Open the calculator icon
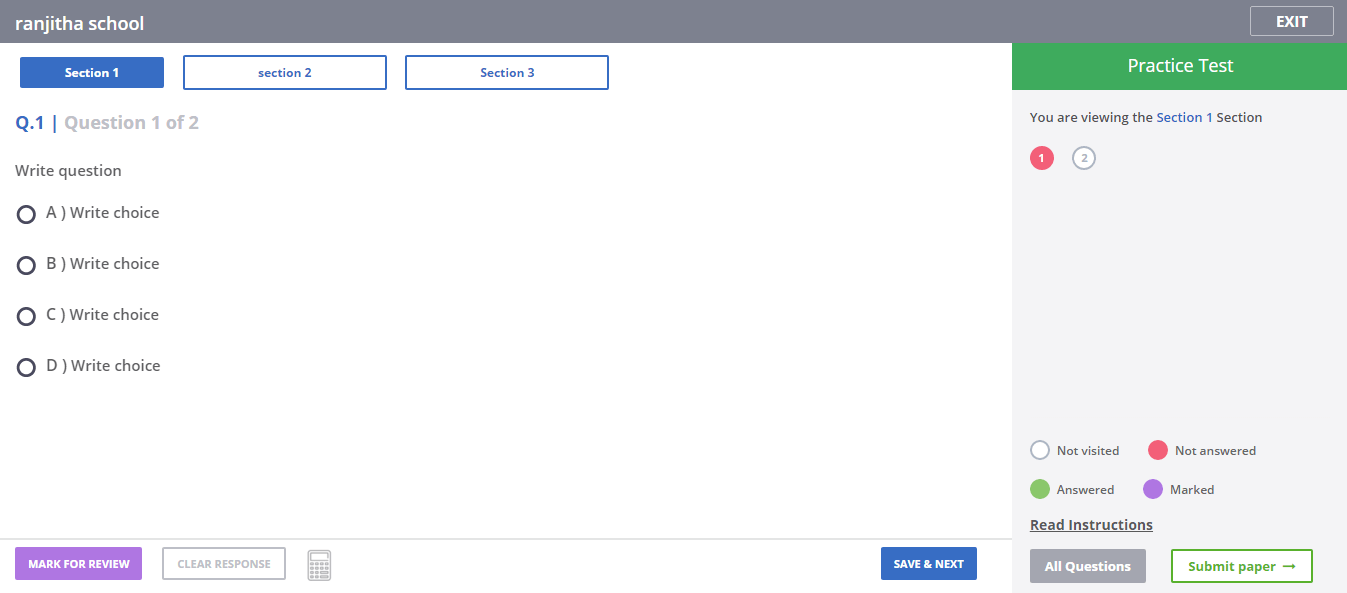 pos(319,565)
